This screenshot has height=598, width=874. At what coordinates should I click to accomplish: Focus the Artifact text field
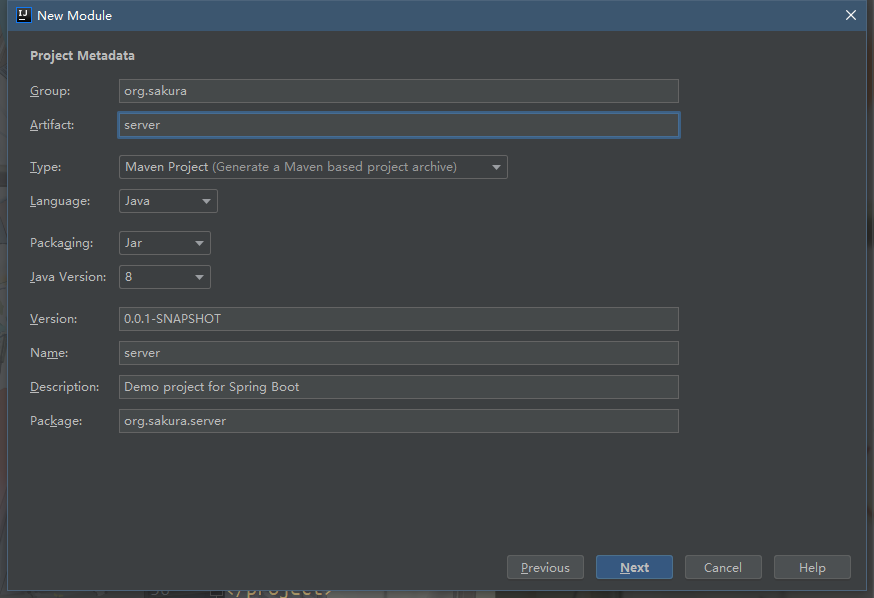(x=398, y=125)
